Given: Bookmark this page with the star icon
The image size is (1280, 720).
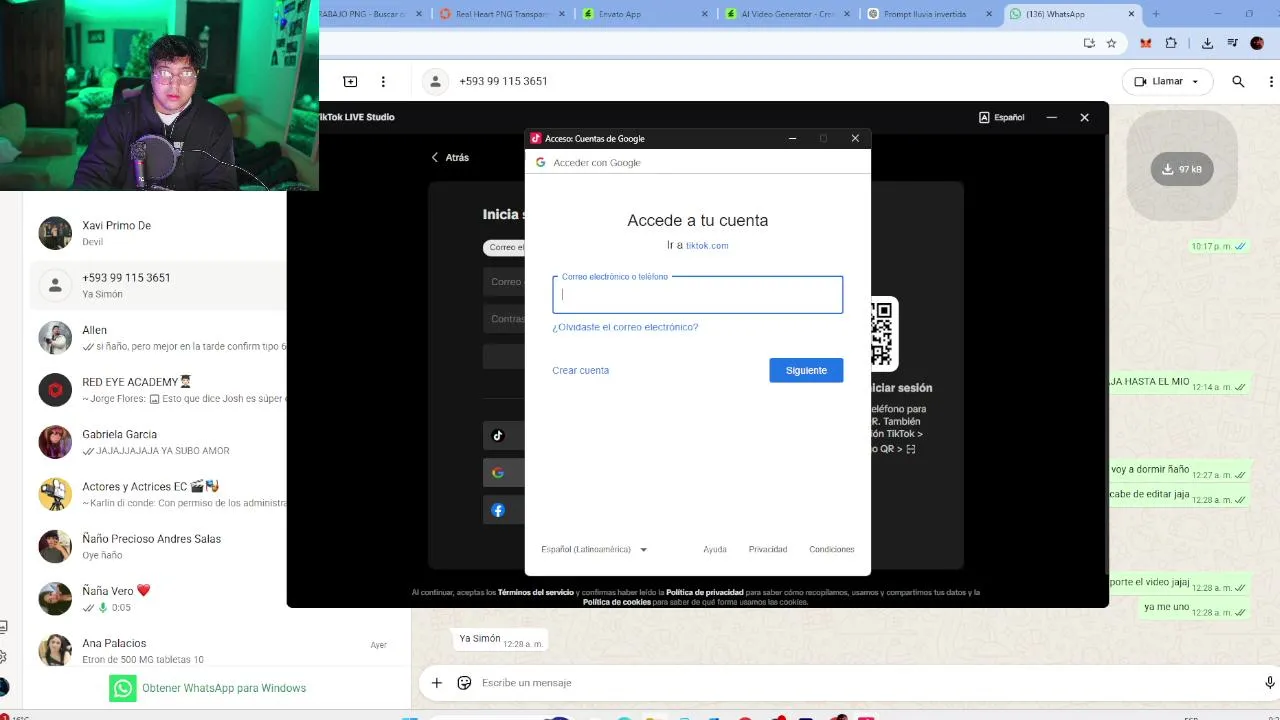Looking at the screenshot, I should coord(1111,43).
